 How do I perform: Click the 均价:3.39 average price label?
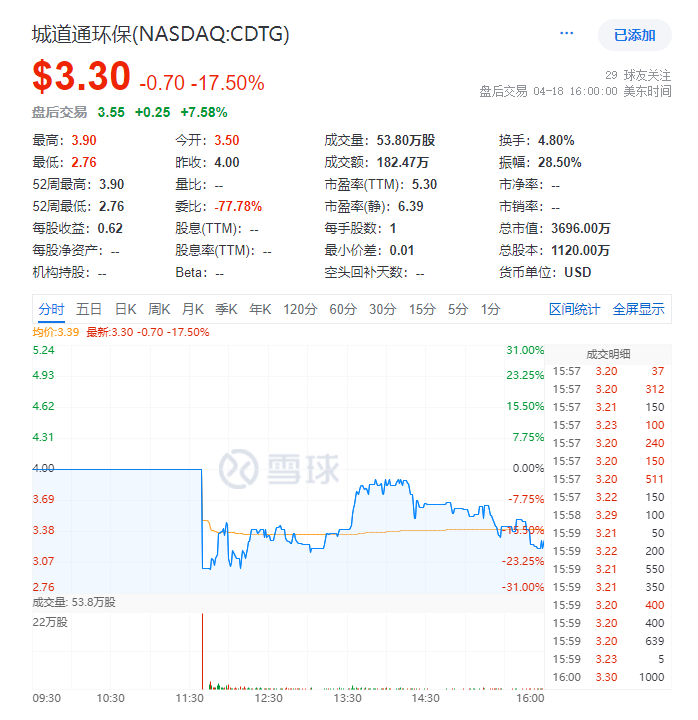(x=56, y=332)
